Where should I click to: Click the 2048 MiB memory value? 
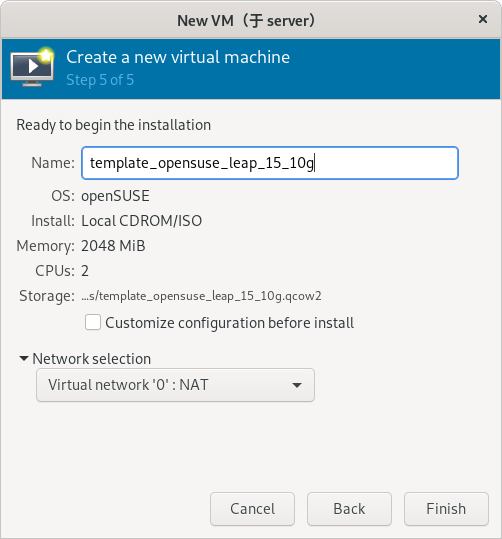coord(113,246)
